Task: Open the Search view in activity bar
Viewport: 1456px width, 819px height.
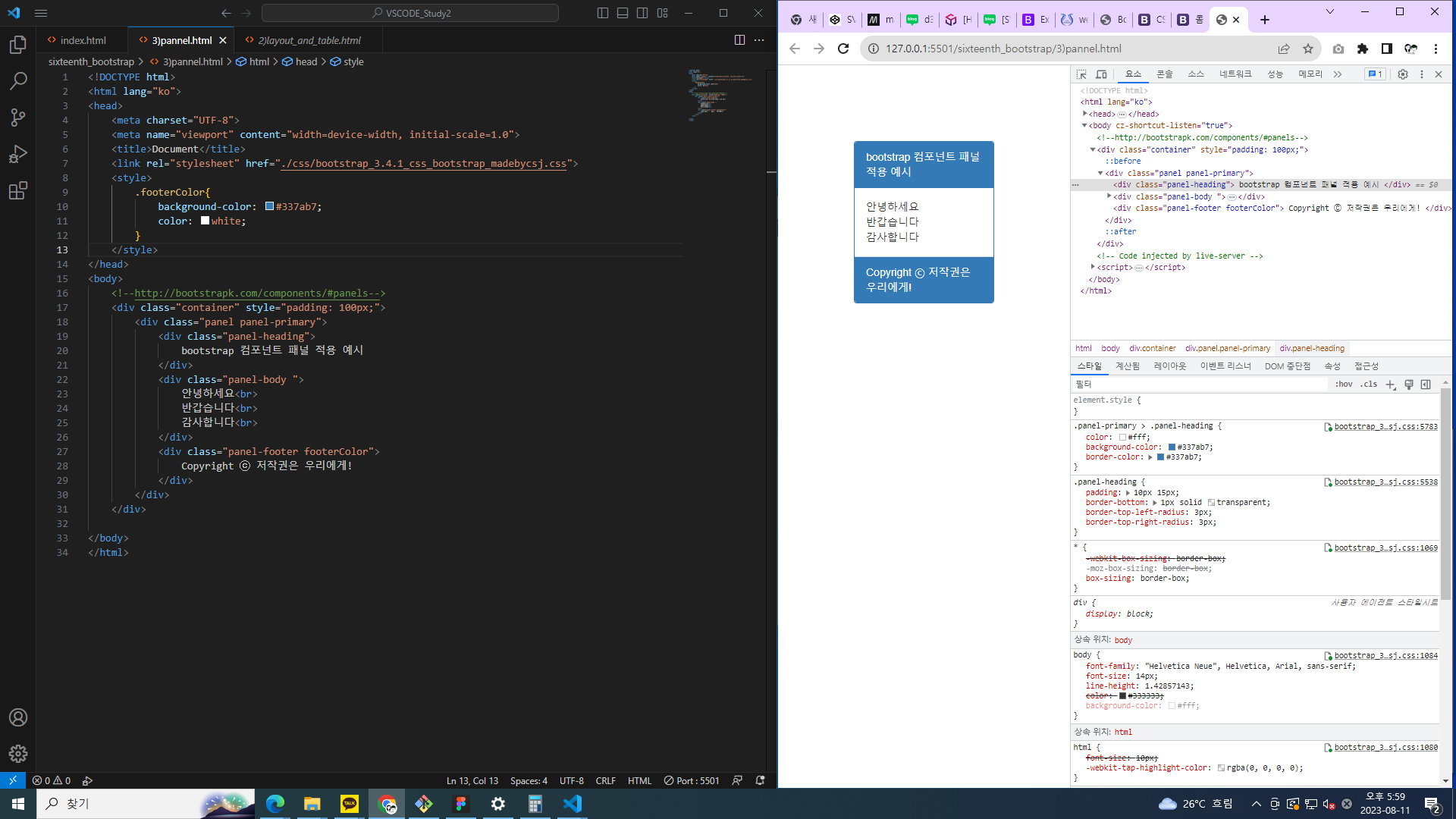Action: tap(18, 81)
